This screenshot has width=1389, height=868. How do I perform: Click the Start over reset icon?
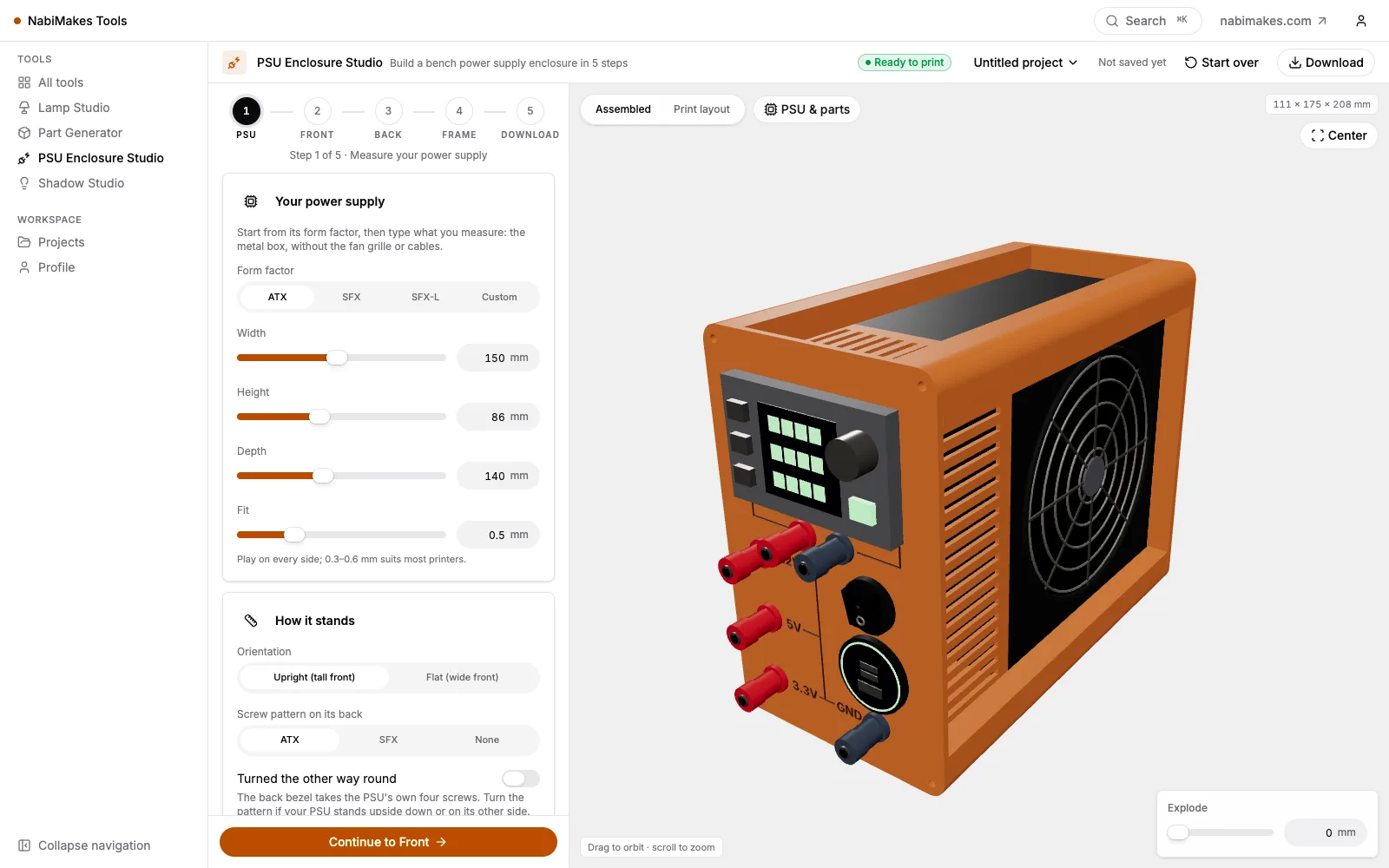tap(1191, 62)
